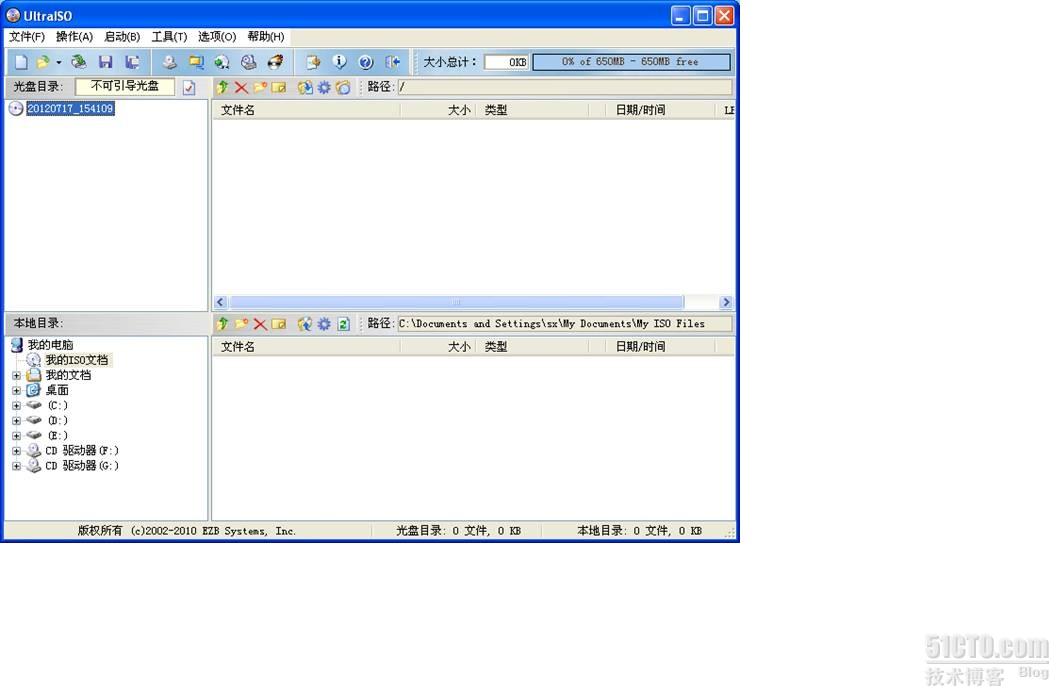The width and height of the screenshot is (1063, 700).
Task: Sort disc list by 文件名 column header
Action: click(306, 110)
